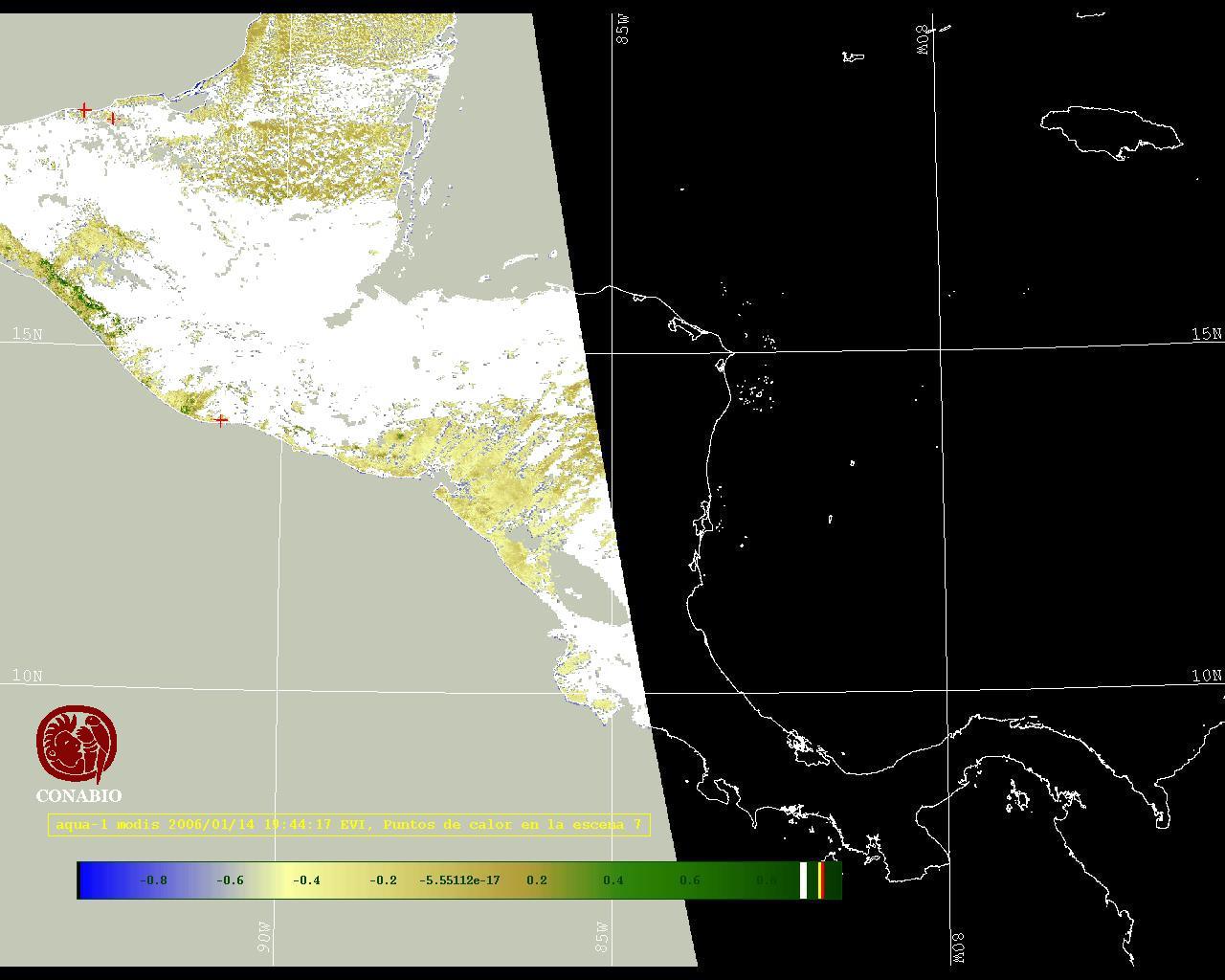
Task: Click the yellow aqua-1 modis caption box
Action: pos(348,824)
